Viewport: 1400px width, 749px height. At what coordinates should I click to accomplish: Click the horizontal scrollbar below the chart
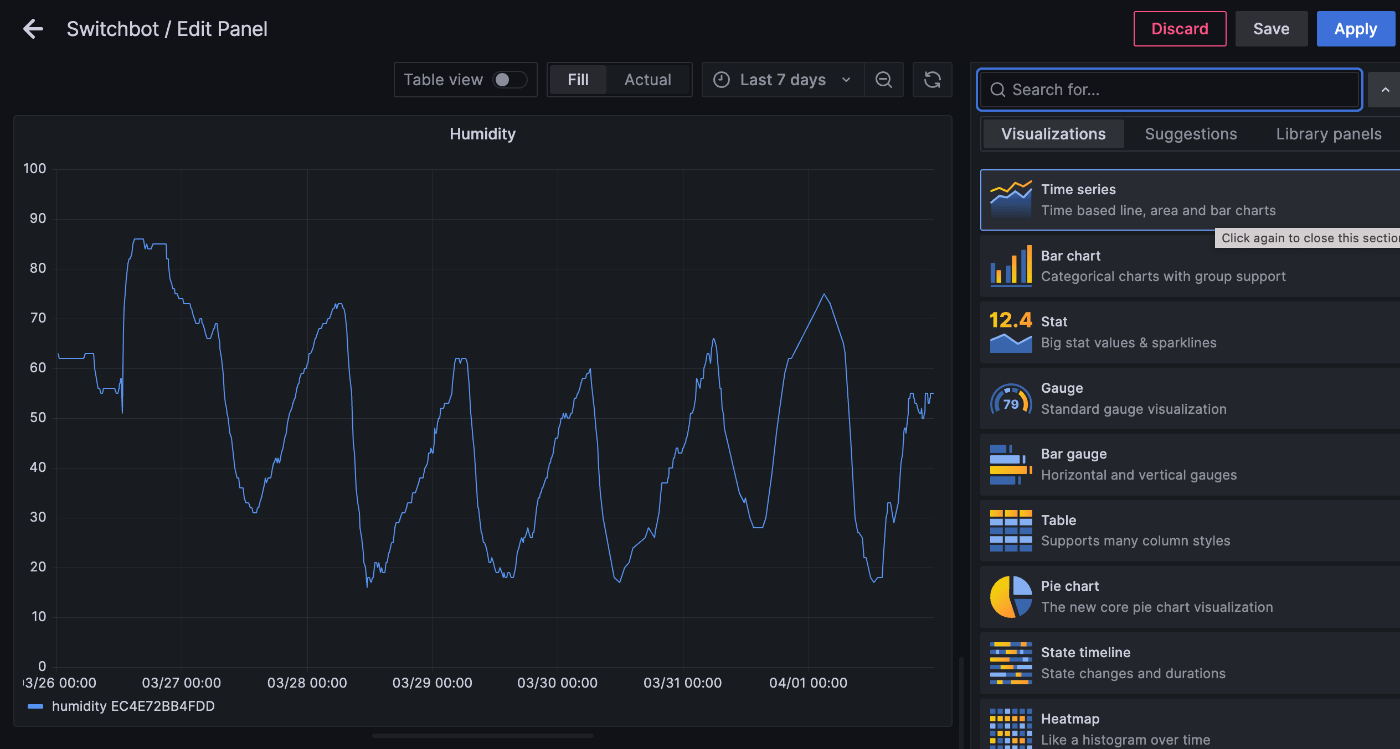pyautogui.click(x=483, y=736)
